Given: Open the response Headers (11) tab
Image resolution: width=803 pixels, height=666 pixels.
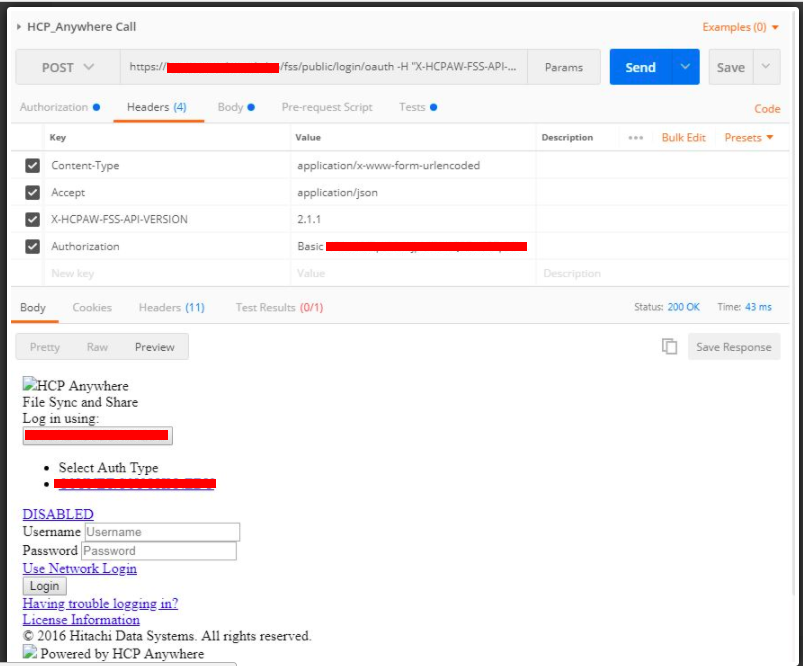Looking at the screenshot, I should 172,307.
